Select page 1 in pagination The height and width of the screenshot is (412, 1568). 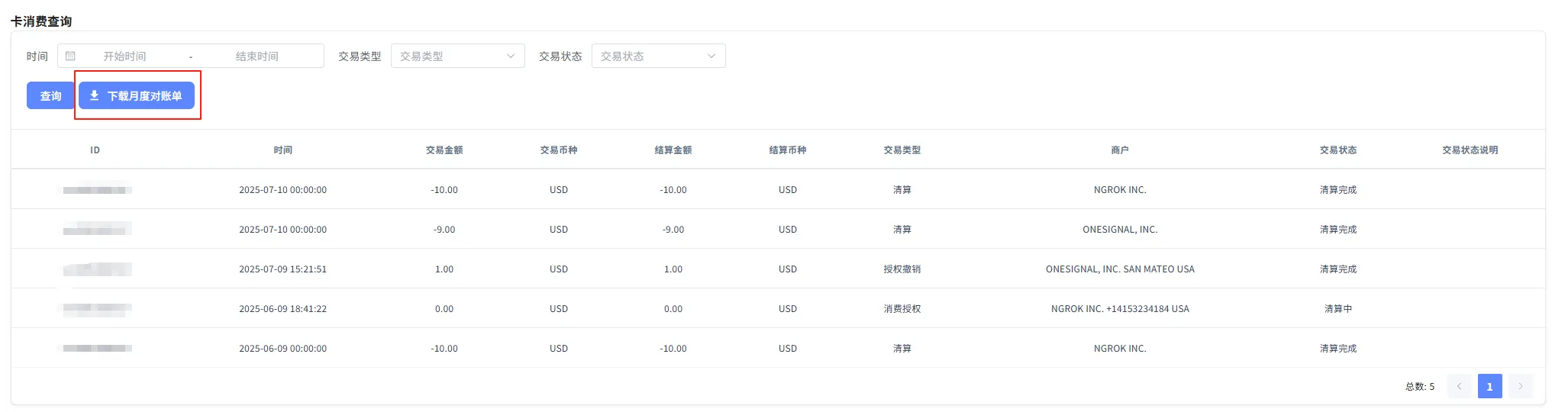point(1489,386)
